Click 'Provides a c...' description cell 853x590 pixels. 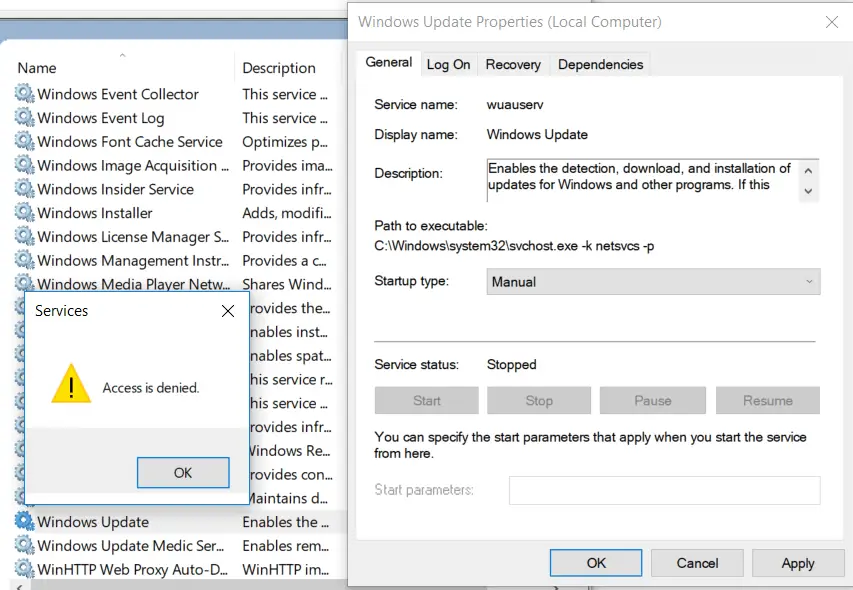click(x=285, y=260)
